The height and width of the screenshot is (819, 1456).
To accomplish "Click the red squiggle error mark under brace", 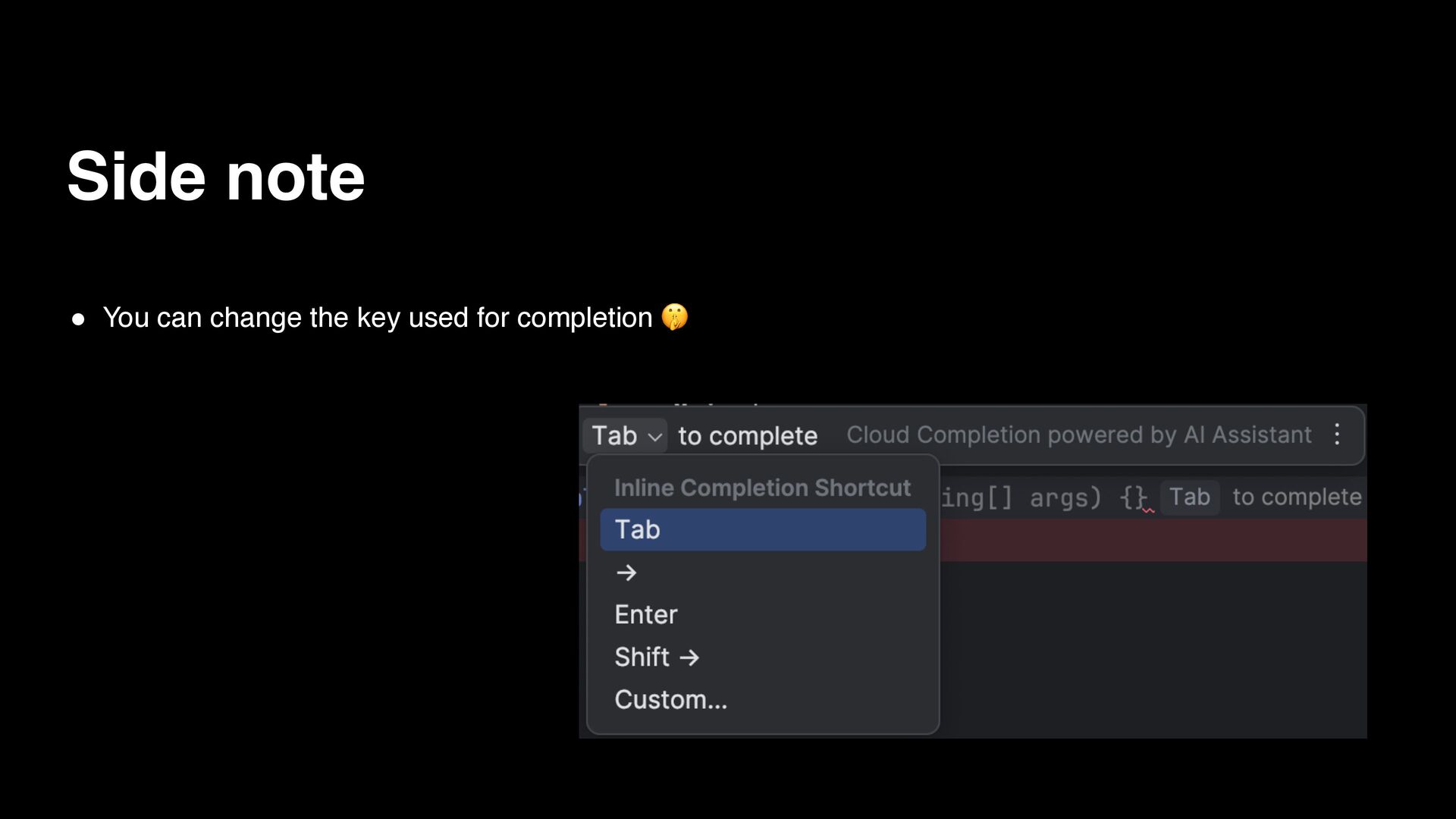I will (x=1148, y=510).
